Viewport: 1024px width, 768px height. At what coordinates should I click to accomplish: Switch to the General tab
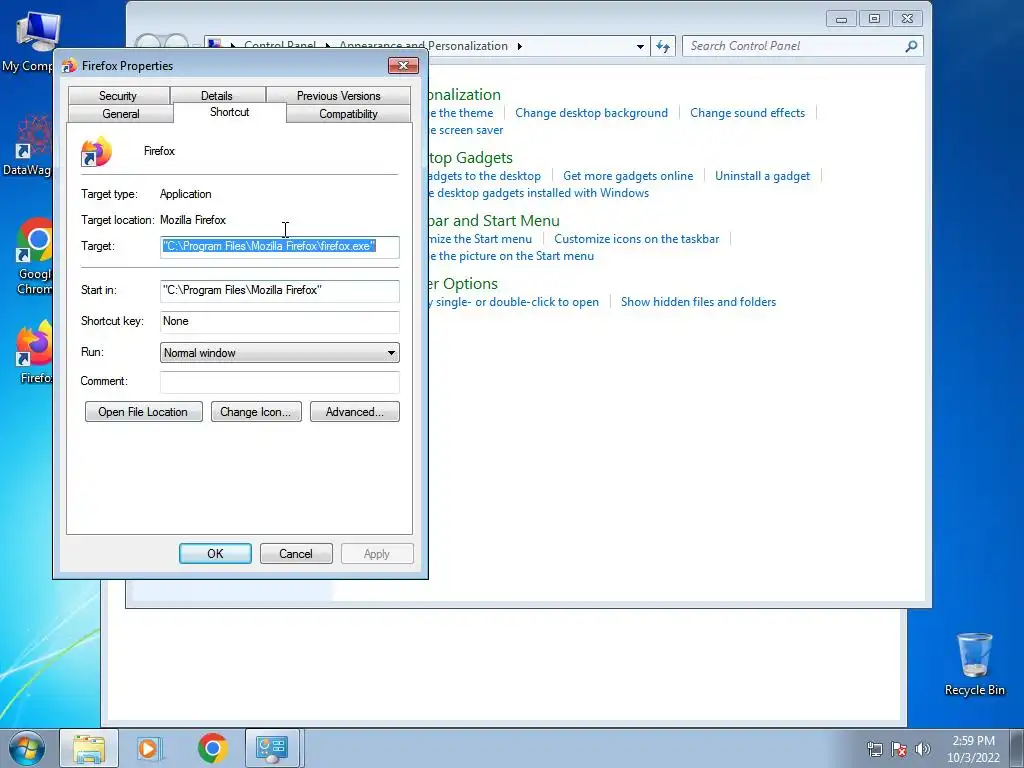(x=121, y=114)
